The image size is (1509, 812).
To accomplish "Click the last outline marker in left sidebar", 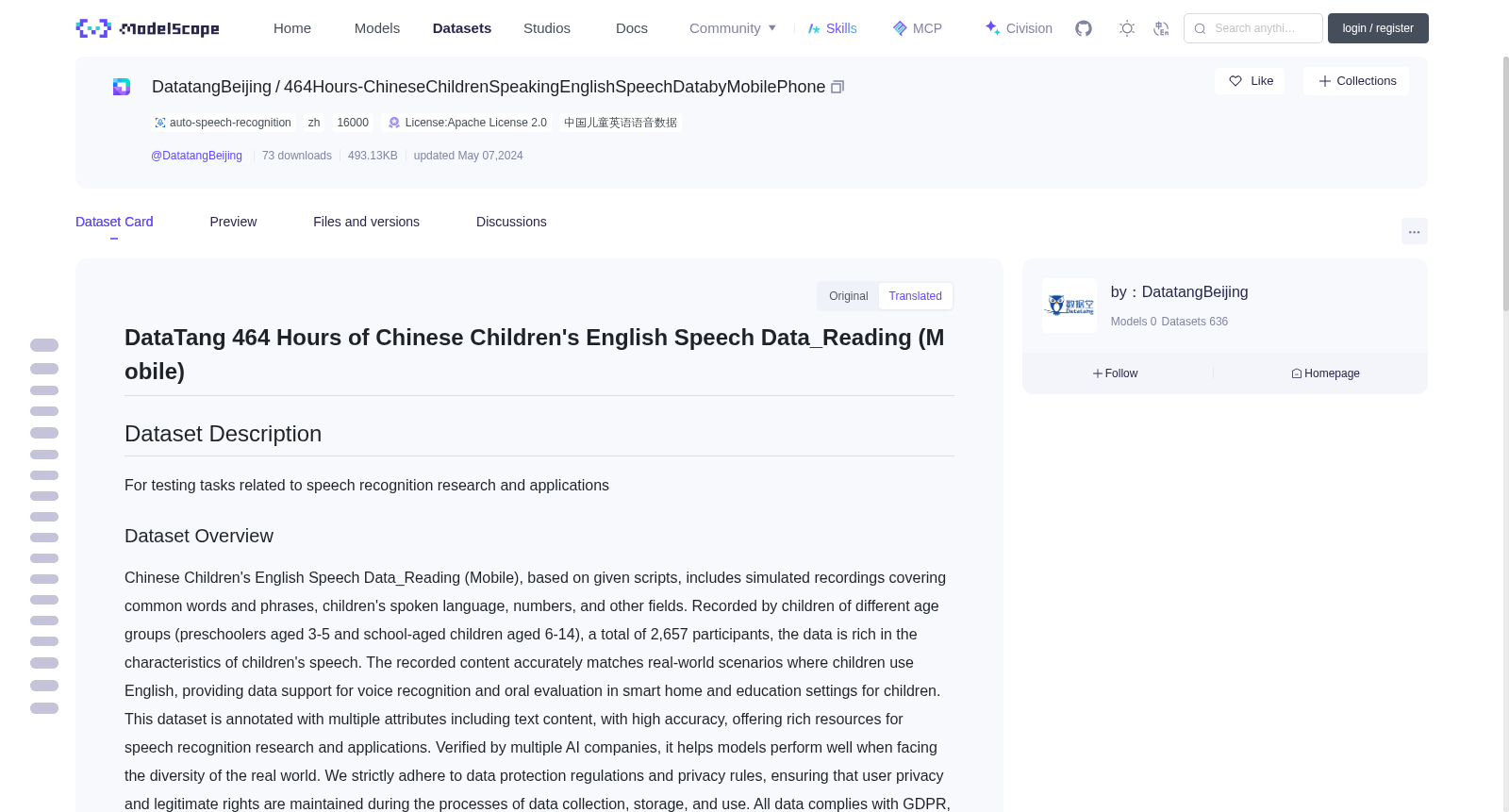I will [44, 708].
